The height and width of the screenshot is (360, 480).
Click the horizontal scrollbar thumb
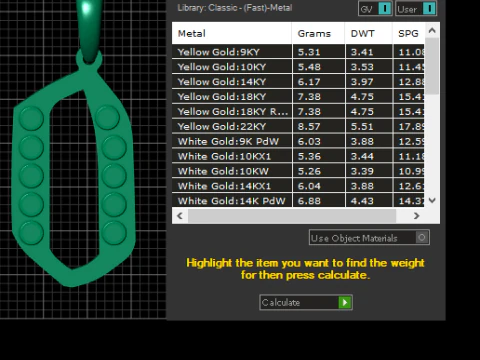(292, 216)
